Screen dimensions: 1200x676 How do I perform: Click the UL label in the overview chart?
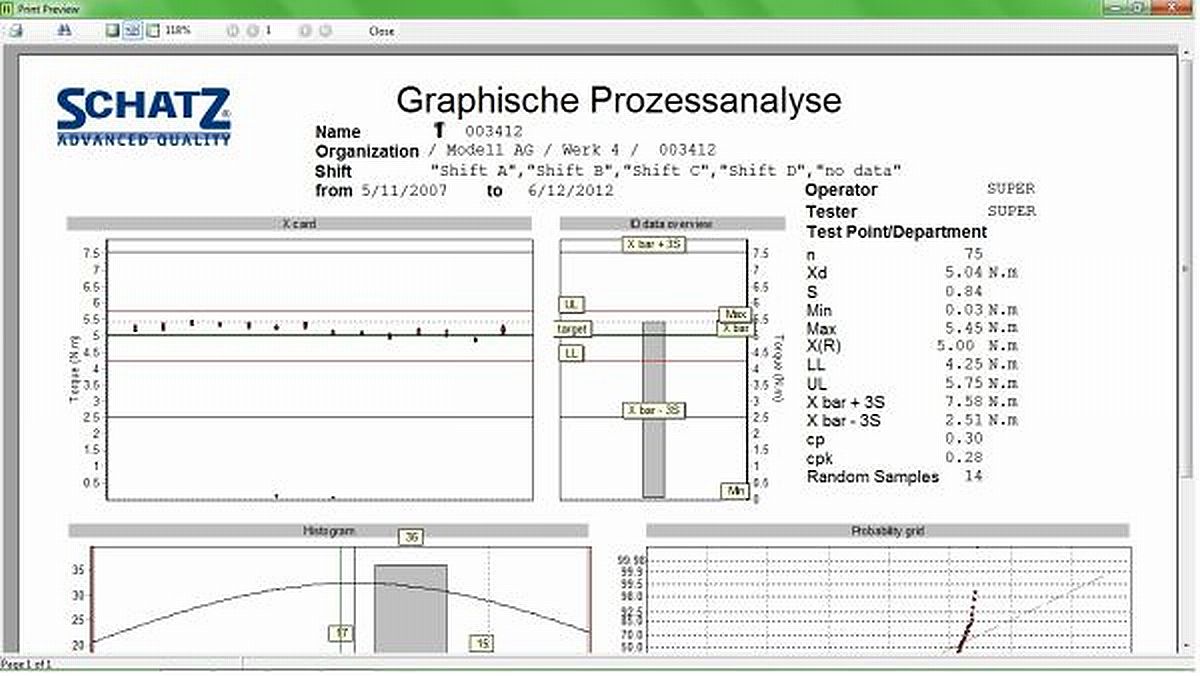pyautogui.click(x=571, y=304)
